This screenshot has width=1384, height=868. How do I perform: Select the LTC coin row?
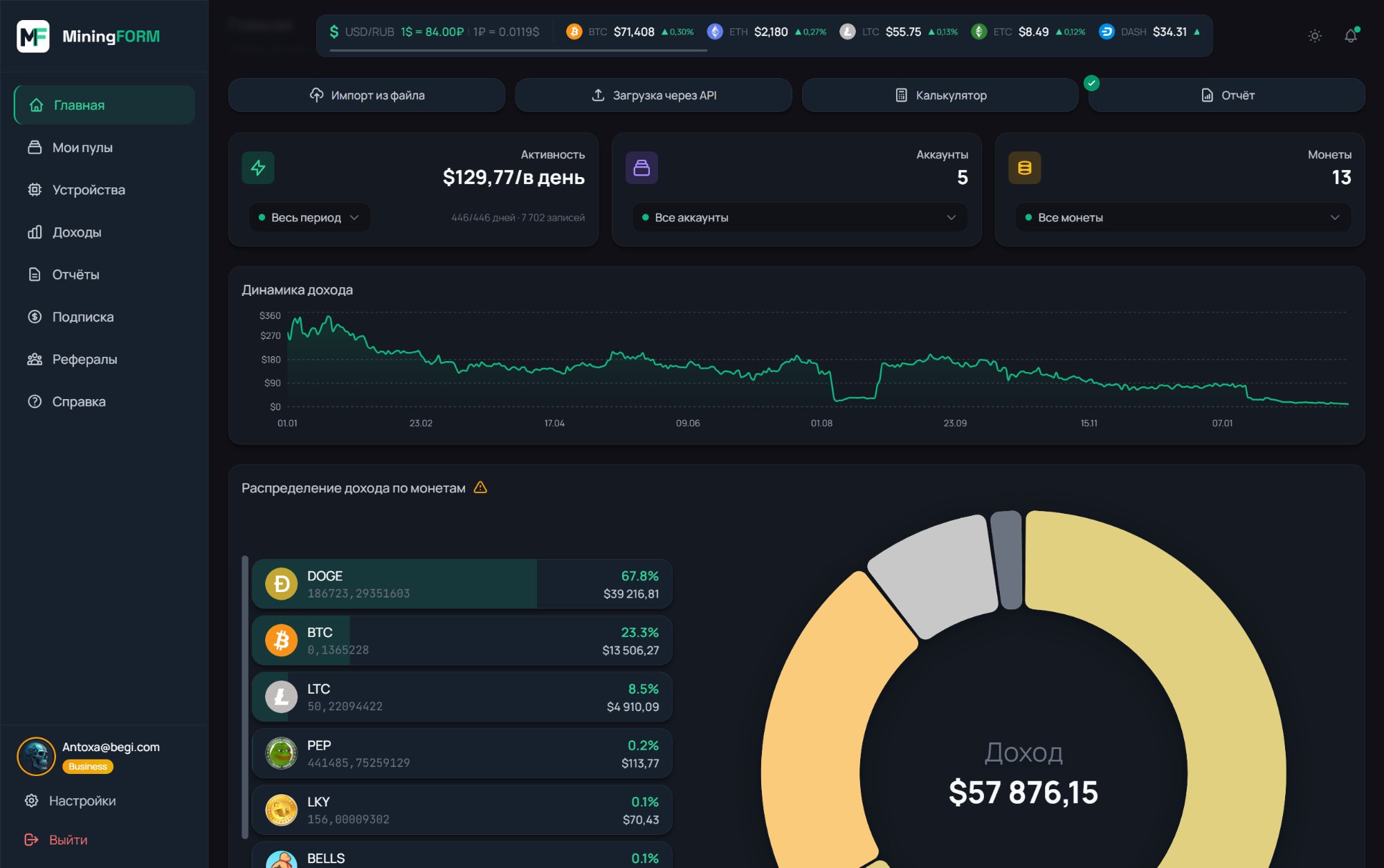click(x=462, y=697)
